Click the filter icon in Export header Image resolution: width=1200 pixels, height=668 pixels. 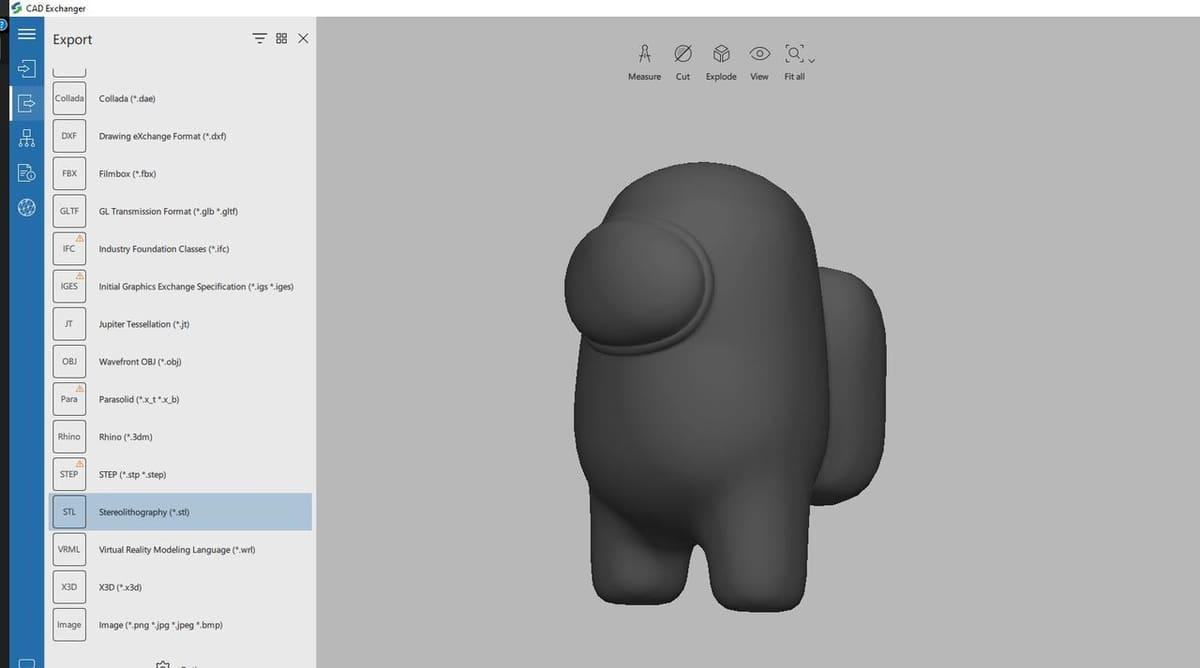[260, 38]
